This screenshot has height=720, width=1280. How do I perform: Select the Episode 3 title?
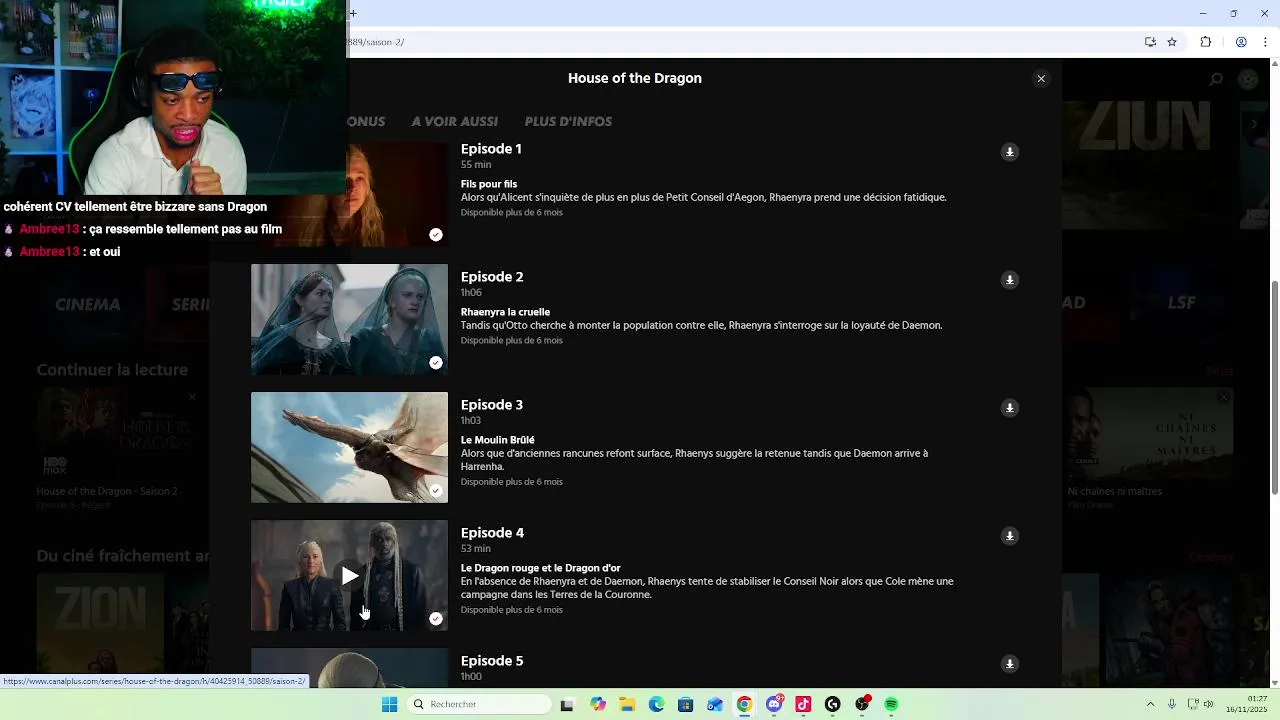(x=492, y=405)
